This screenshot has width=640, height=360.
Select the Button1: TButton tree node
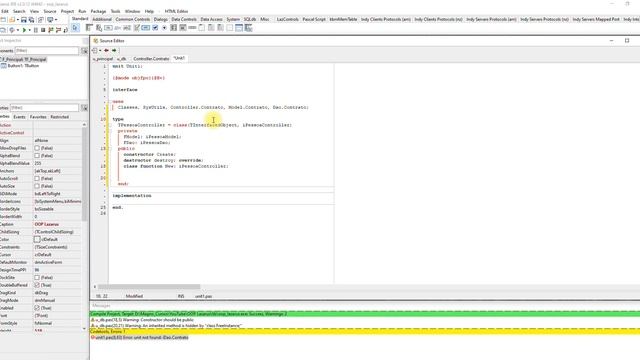click(23, 66)
